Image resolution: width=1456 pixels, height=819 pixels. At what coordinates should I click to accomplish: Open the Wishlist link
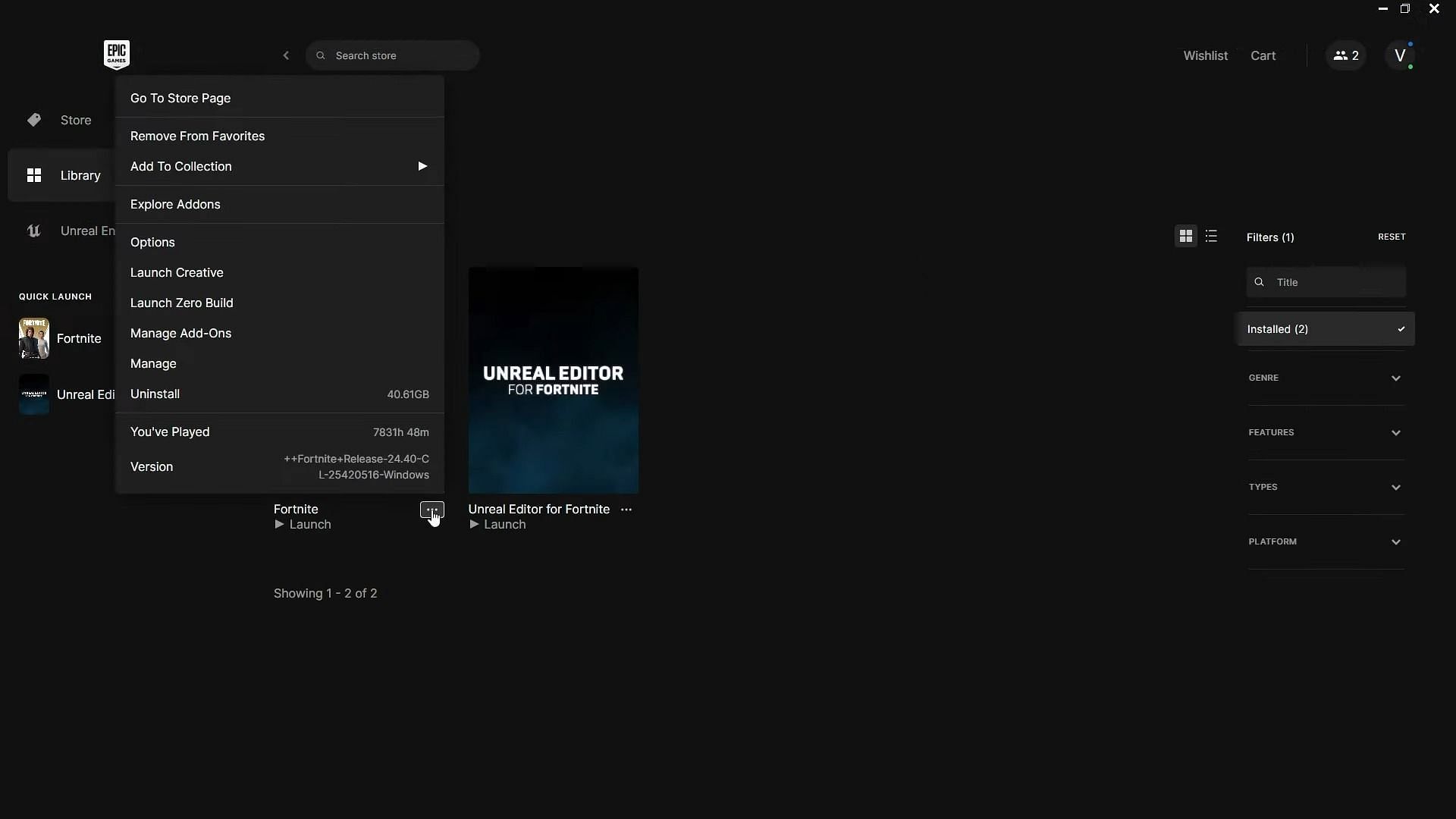[1205, 55]
